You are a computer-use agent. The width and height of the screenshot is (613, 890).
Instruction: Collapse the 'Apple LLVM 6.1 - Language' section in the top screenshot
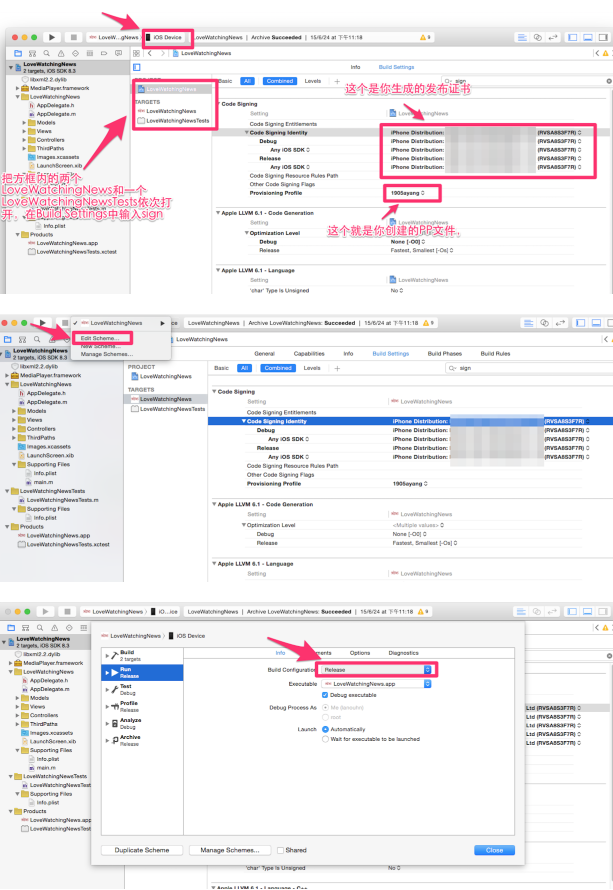point(218,270)
